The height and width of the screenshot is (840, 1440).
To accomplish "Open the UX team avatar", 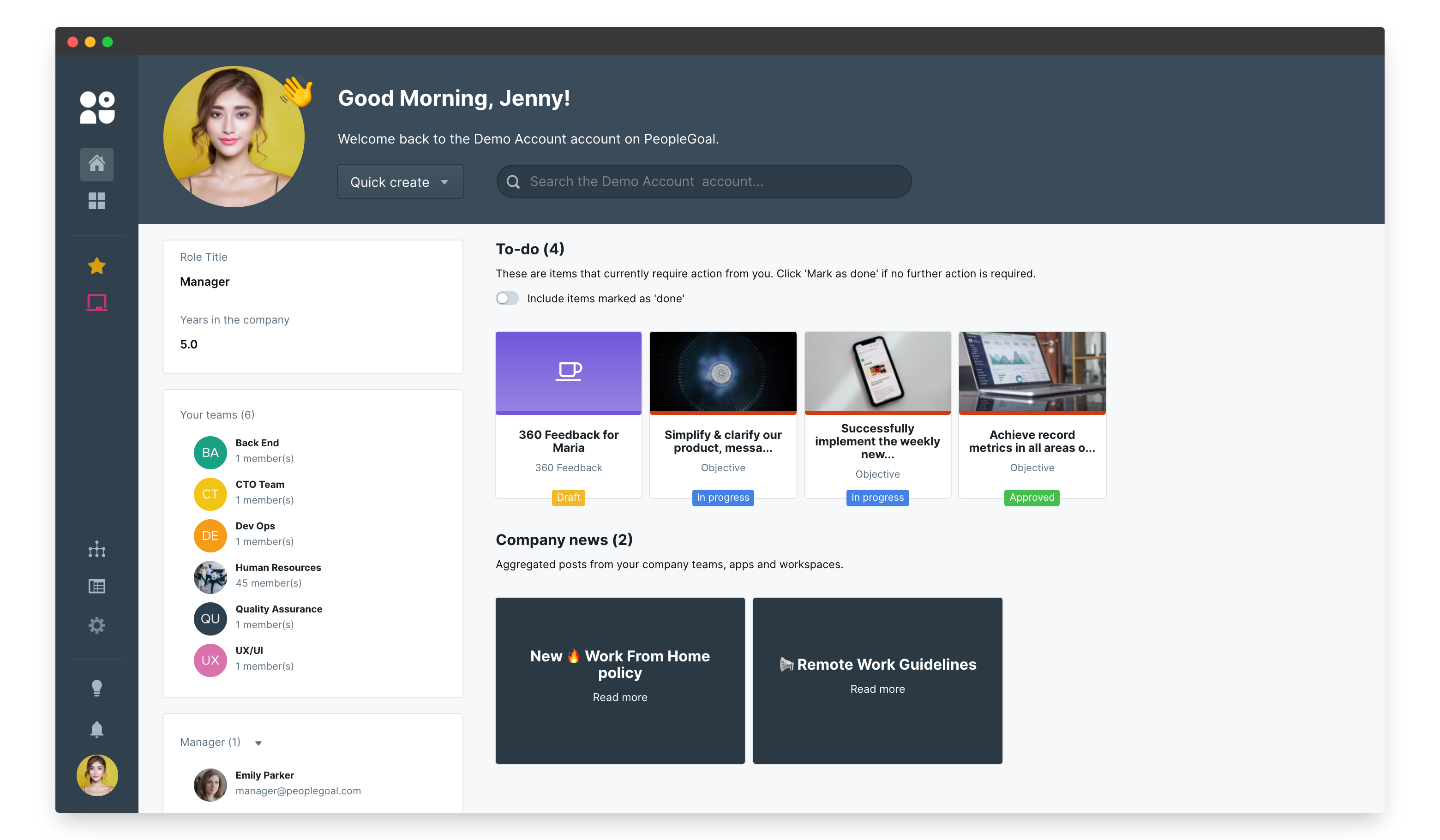I will 210,660.
